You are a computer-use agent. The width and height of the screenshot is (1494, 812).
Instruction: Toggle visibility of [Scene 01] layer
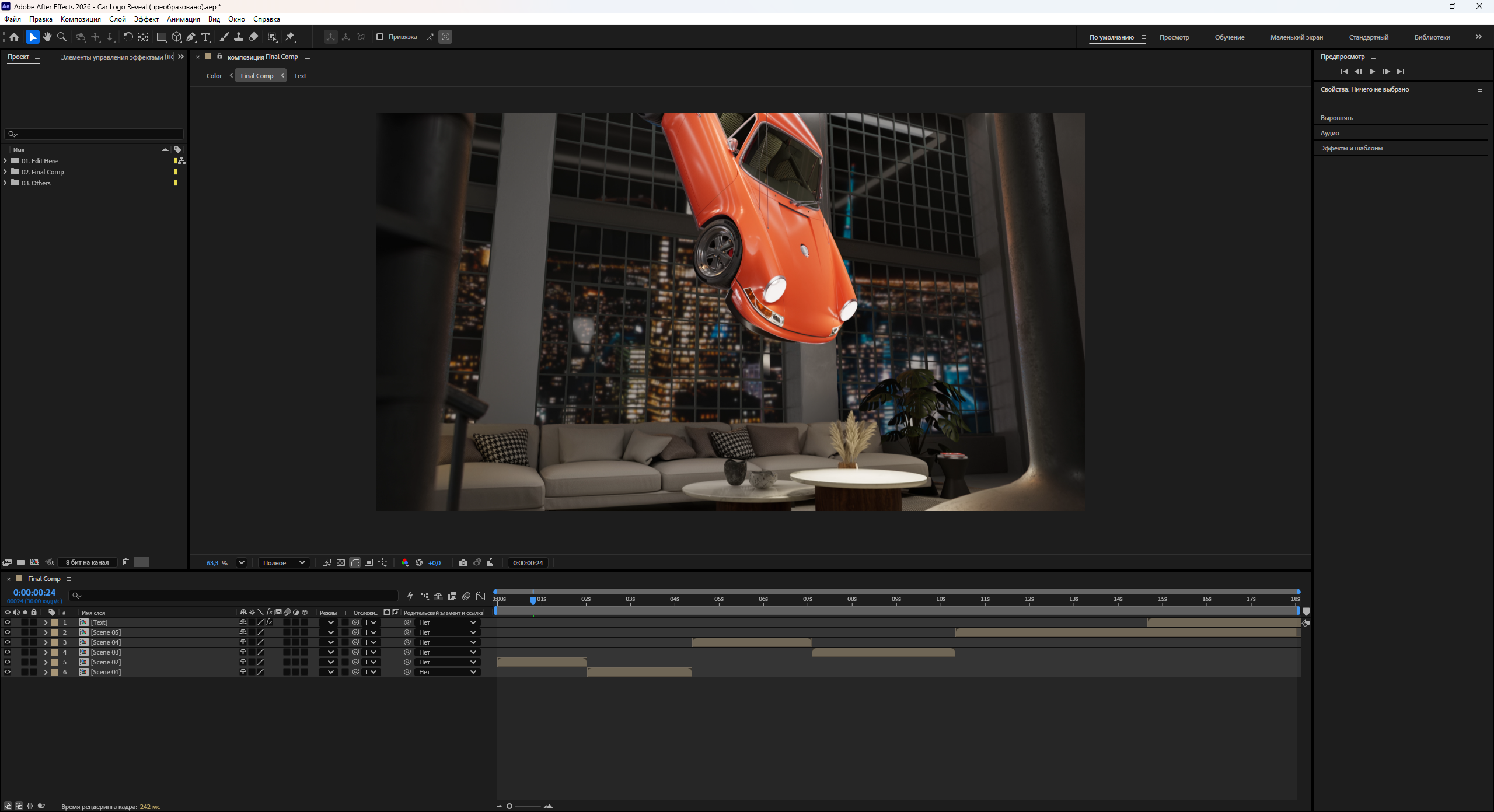pyautogui.click(x=7, y=672)
